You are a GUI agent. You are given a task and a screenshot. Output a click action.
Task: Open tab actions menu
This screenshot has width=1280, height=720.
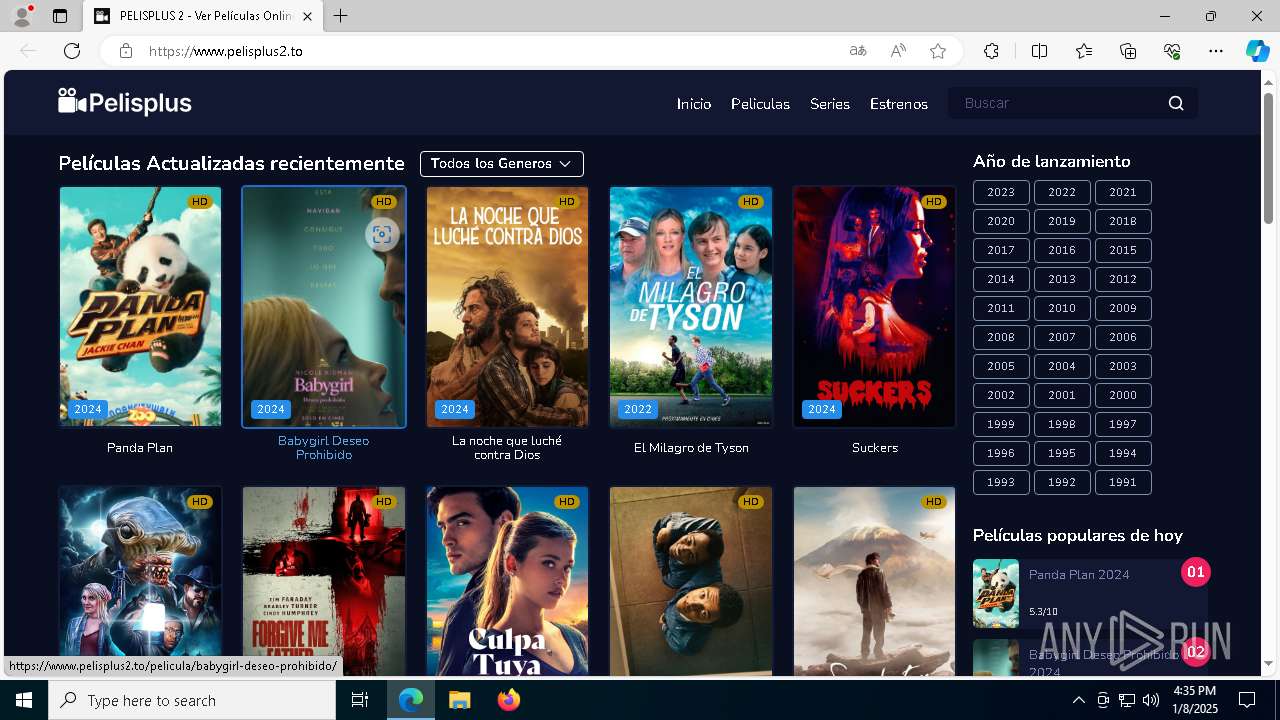tap(60, 16)
